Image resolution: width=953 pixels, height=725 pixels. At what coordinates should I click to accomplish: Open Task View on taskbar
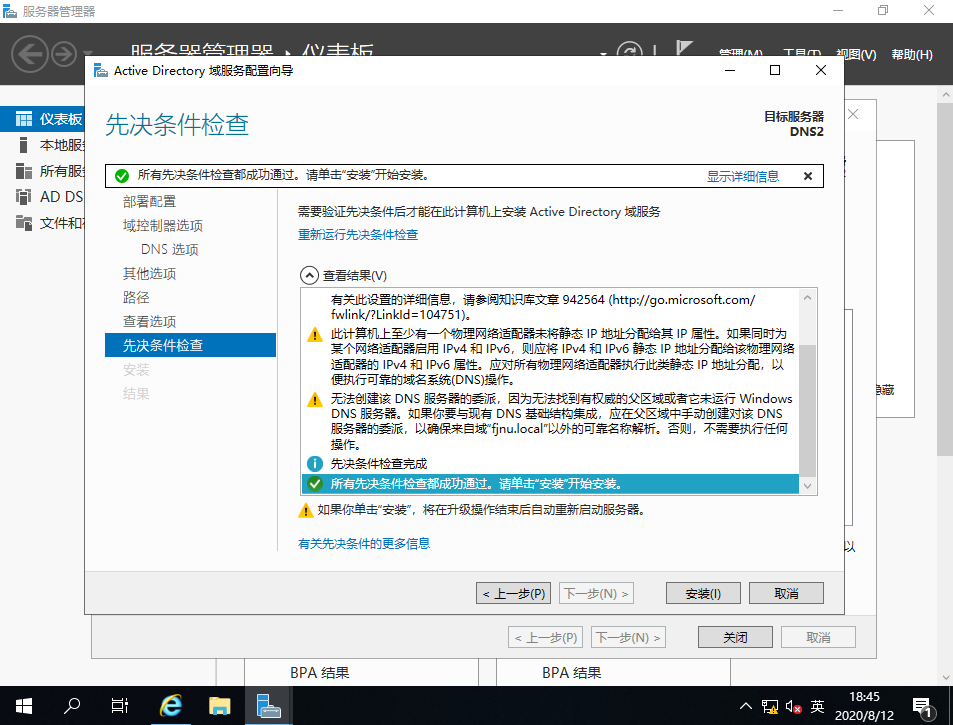[120, 706]
